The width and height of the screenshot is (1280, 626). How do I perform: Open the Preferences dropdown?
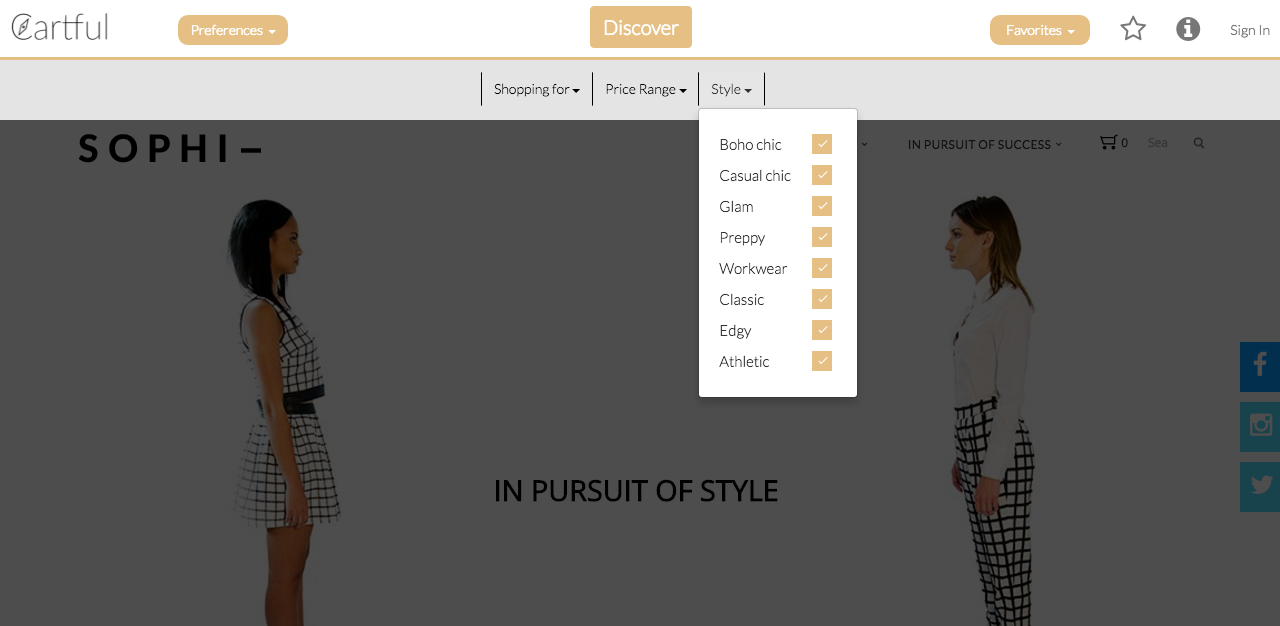click(233, 30)
